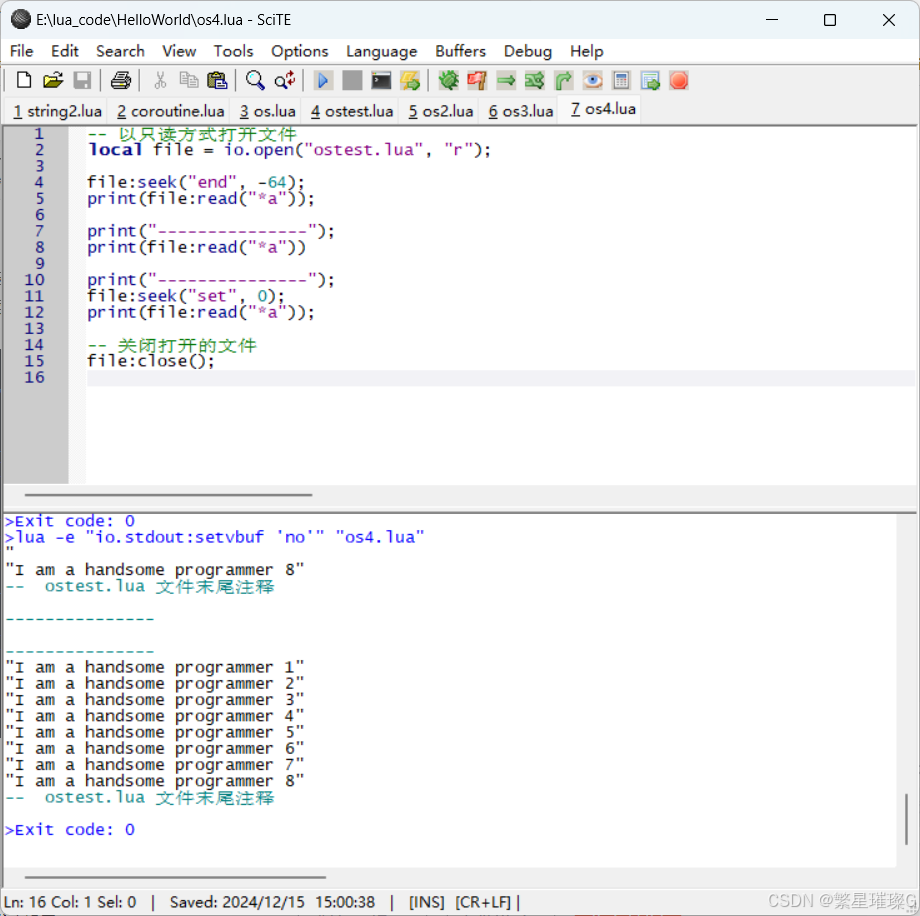Click the final "Exit code: 0" output line
Viewport: 920px width, 916px height.
[70, 830]
